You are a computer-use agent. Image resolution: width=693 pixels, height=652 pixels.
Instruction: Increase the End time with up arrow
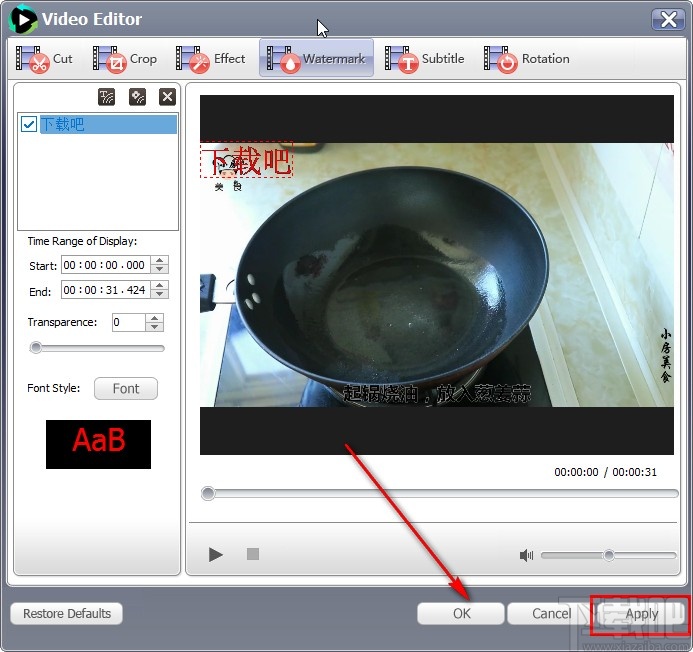click(160, 285)
